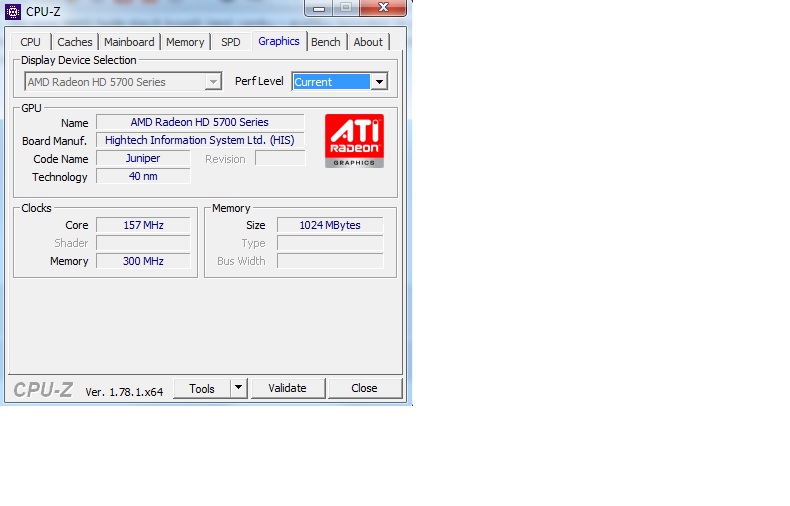Click the Close button at bottom
Image resolution: width=790 pixels, height=506 pixels.
point(365,389)
